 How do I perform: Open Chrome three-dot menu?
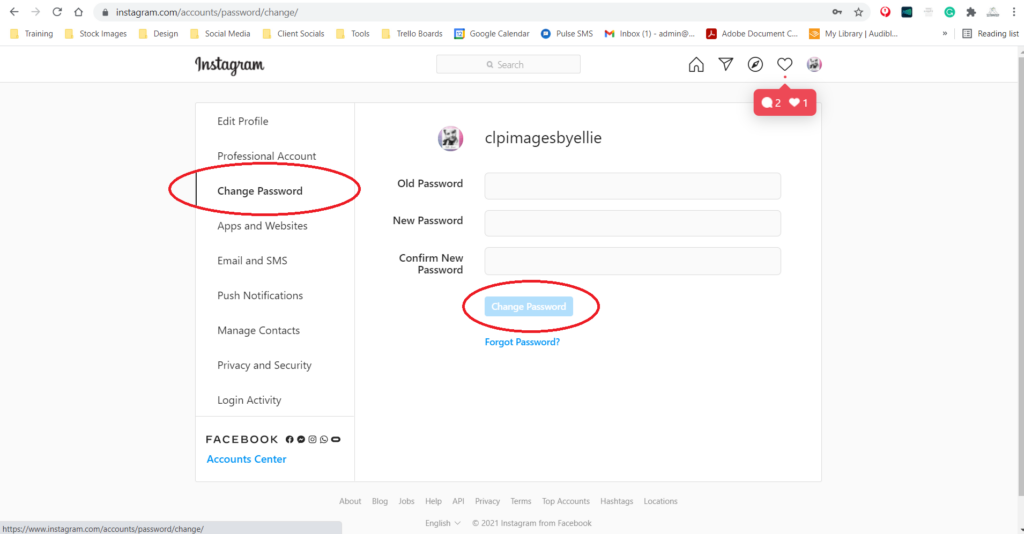1014,12
